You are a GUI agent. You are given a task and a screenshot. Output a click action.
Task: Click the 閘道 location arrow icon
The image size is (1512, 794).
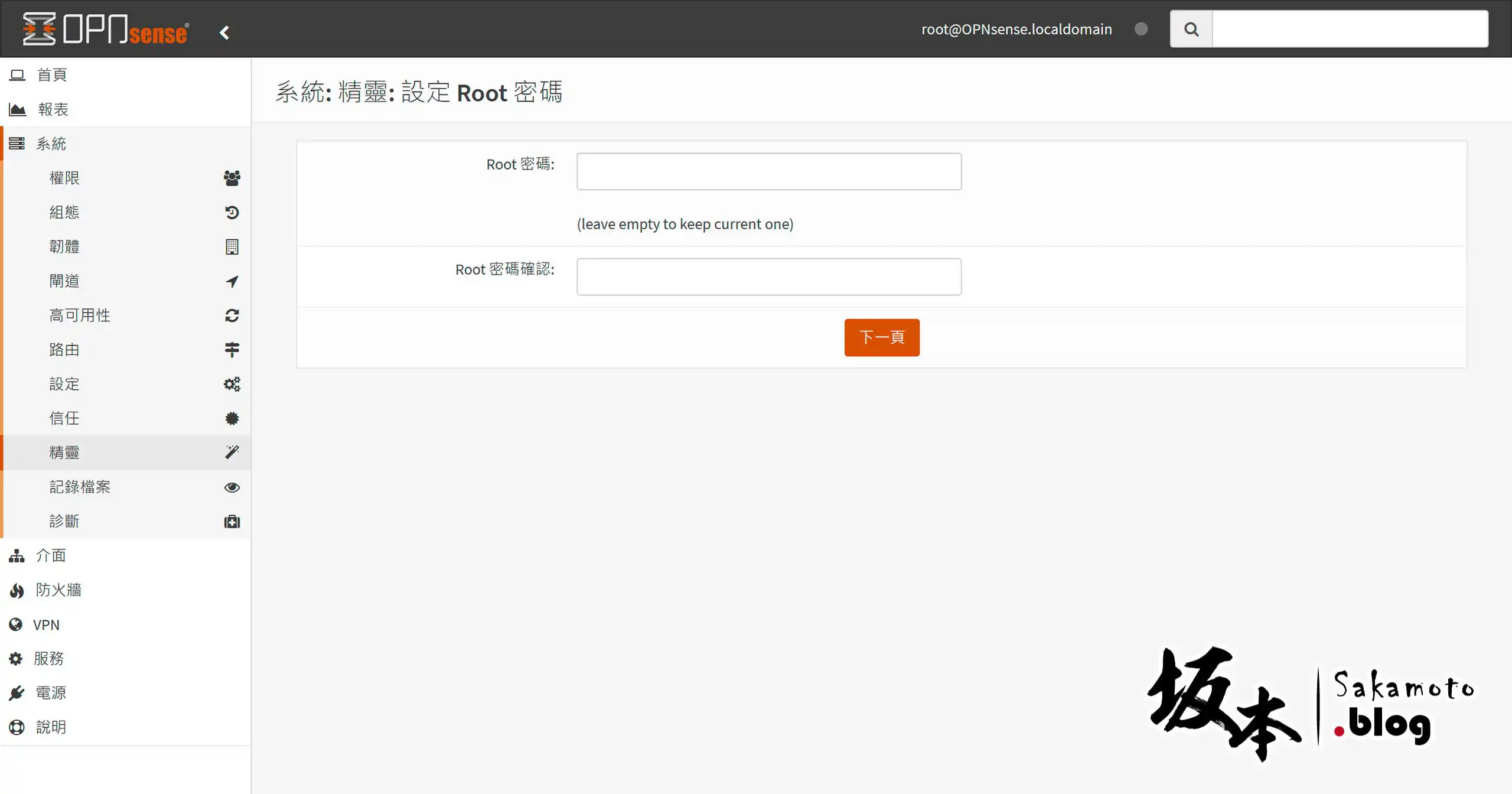pyautogui.click(x=232, y=281)
